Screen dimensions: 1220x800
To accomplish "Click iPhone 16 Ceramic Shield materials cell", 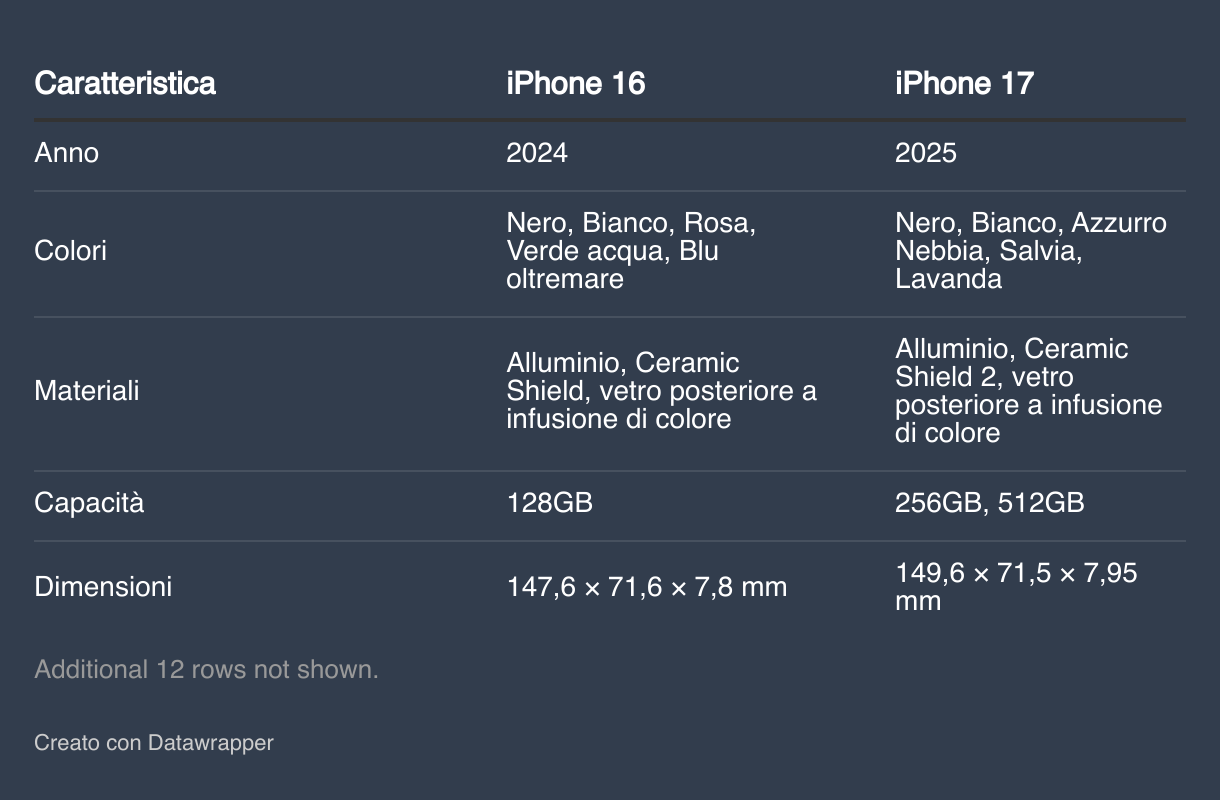I will (662, 391).
